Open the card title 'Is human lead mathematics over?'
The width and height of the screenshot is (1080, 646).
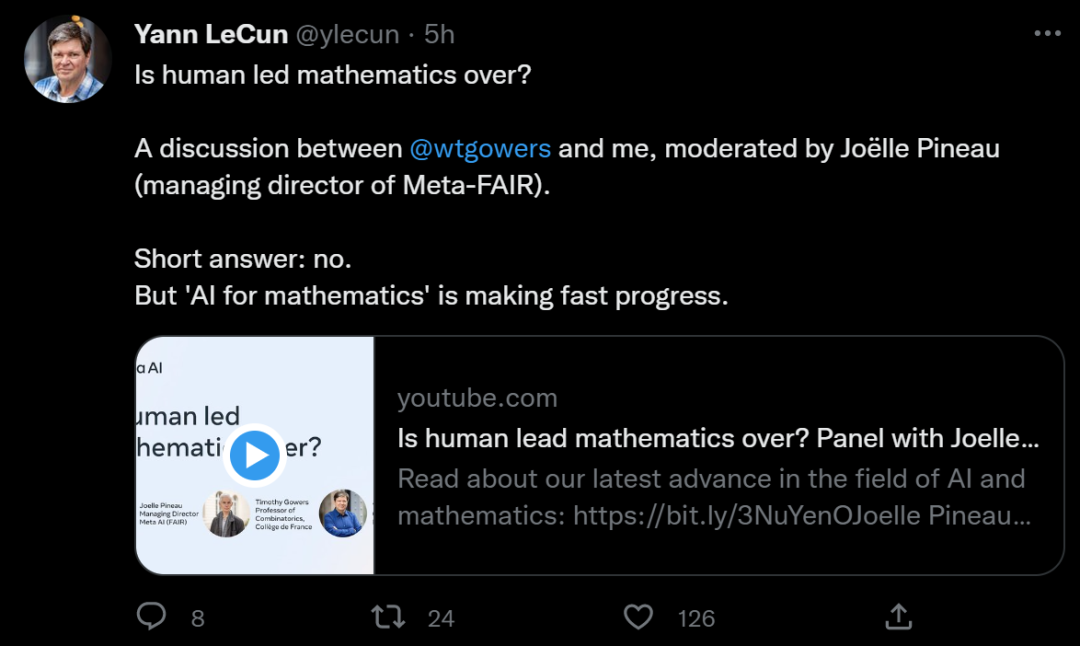point(718,438)
